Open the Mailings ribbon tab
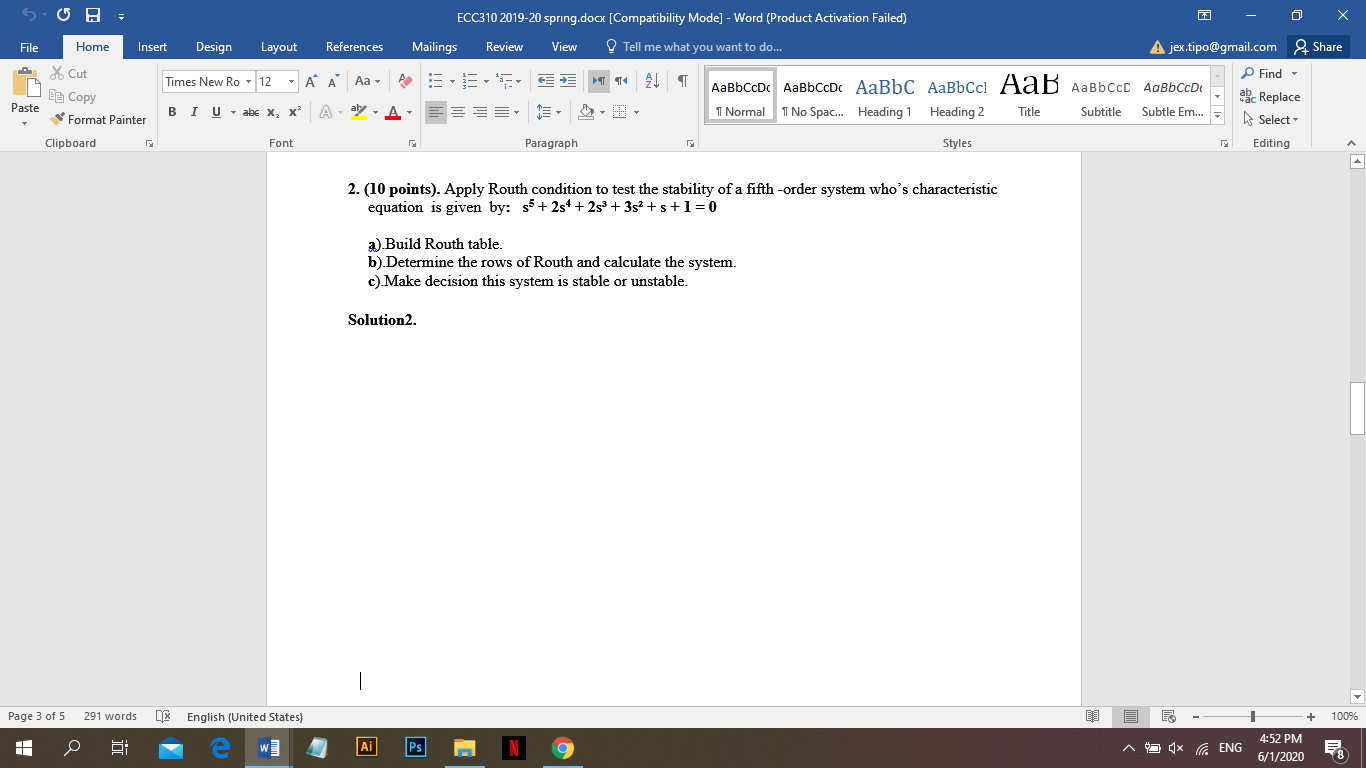Image resolution: width=1366 pixels, height=768 pixels. click(x=434, y=47)
